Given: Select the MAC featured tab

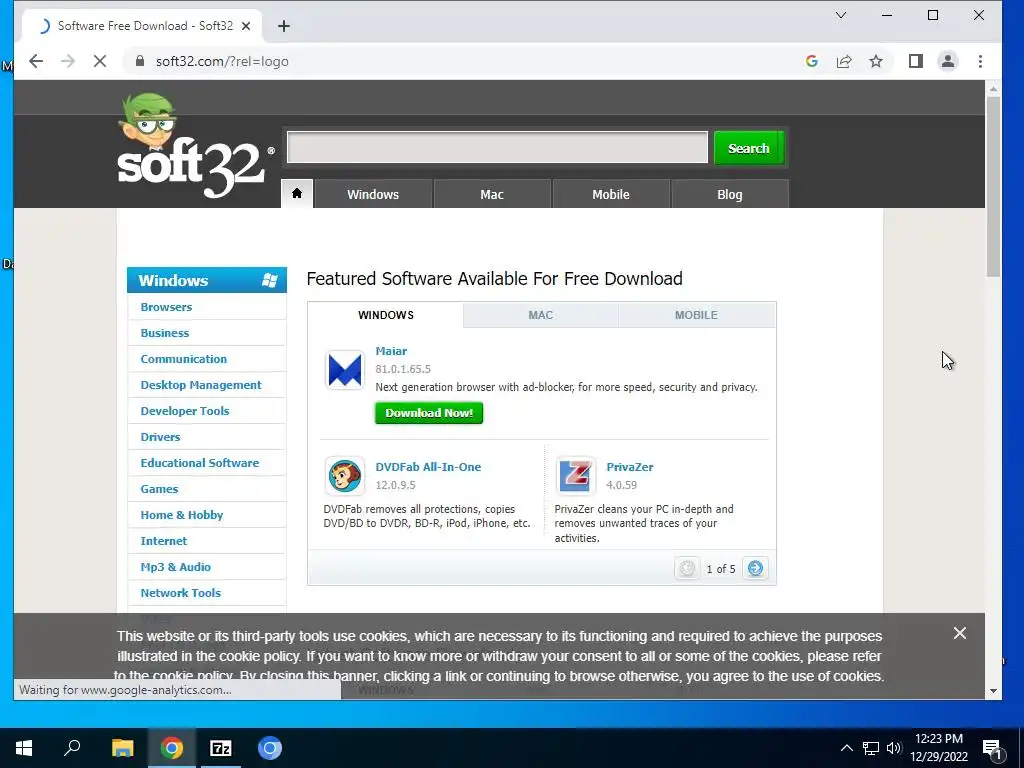Looking at the screenshot, I should [x=541, y=315].
